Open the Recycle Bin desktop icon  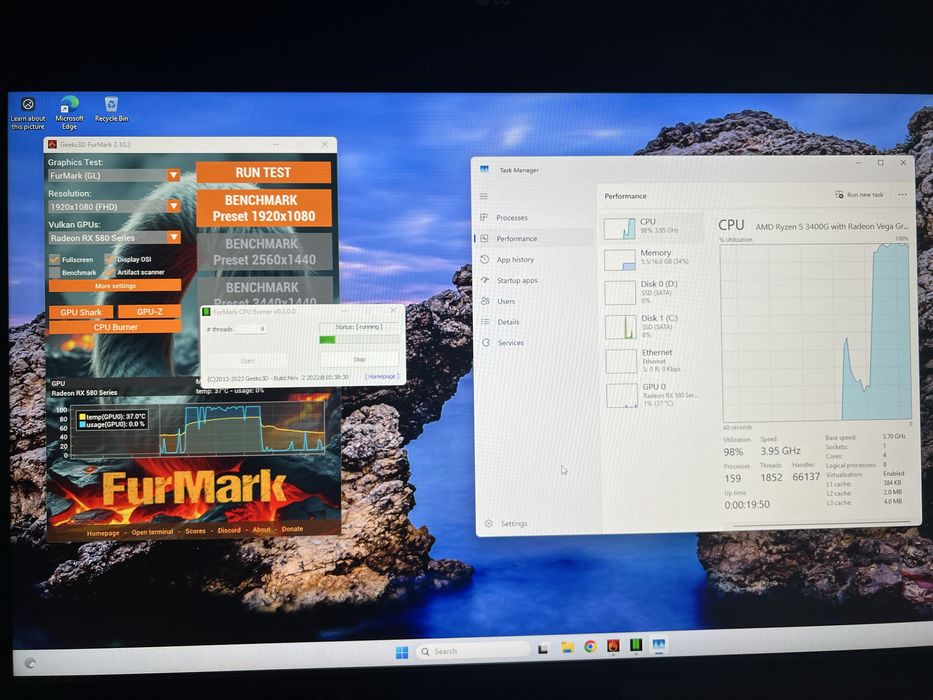click(x=111, y=110)
